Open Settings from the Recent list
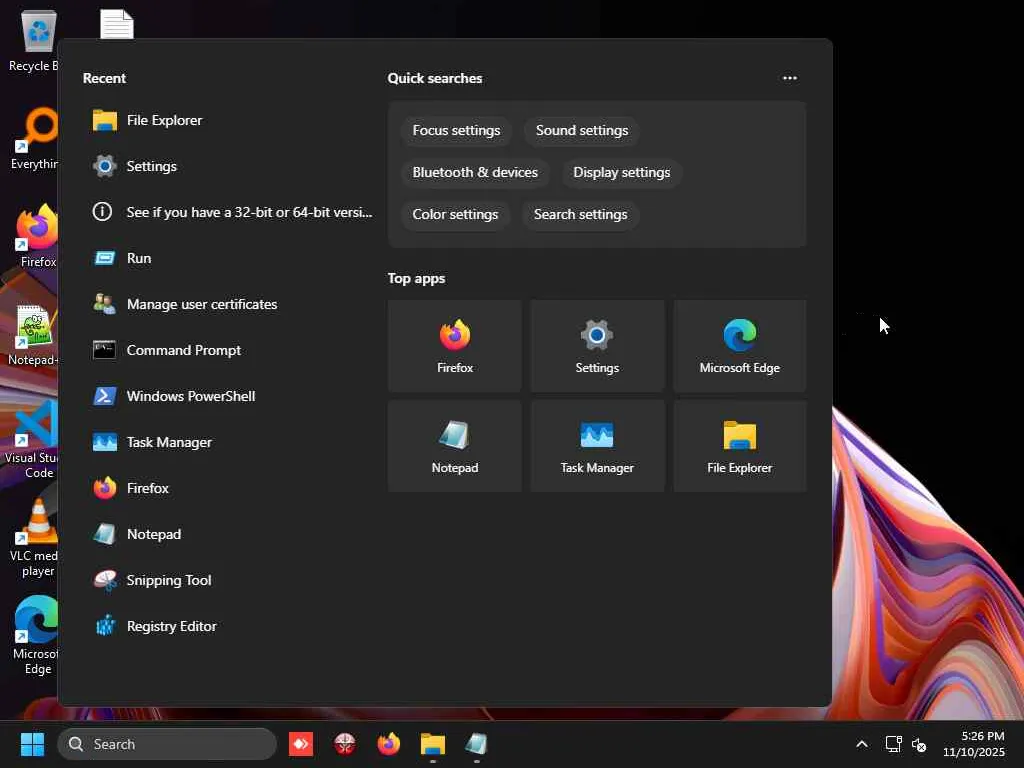The image size is (1024, 768). pos(227,166)
